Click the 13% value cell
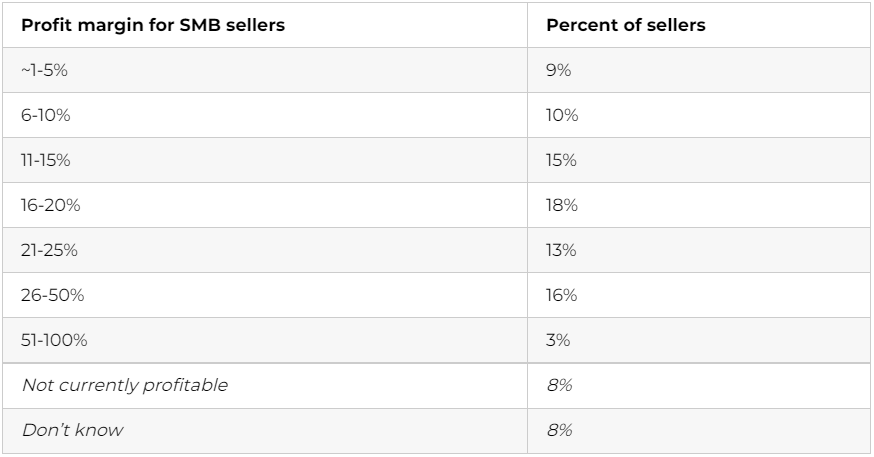The height and width of the screenshot is (457, 874). point(561,251)
